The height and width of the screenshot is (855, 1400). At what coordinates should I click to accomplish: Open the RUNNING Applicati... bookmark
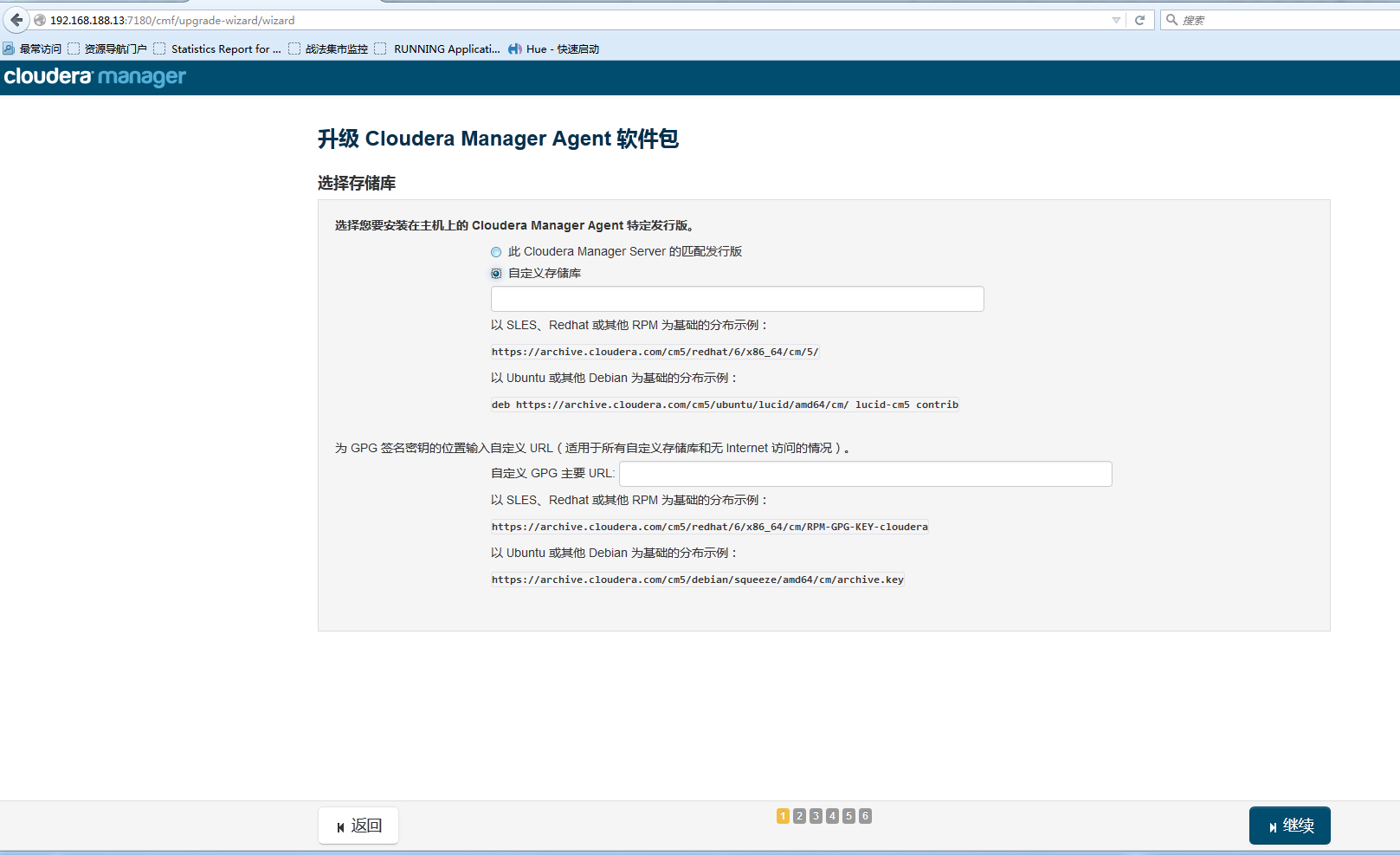click(x=437, y=49)
